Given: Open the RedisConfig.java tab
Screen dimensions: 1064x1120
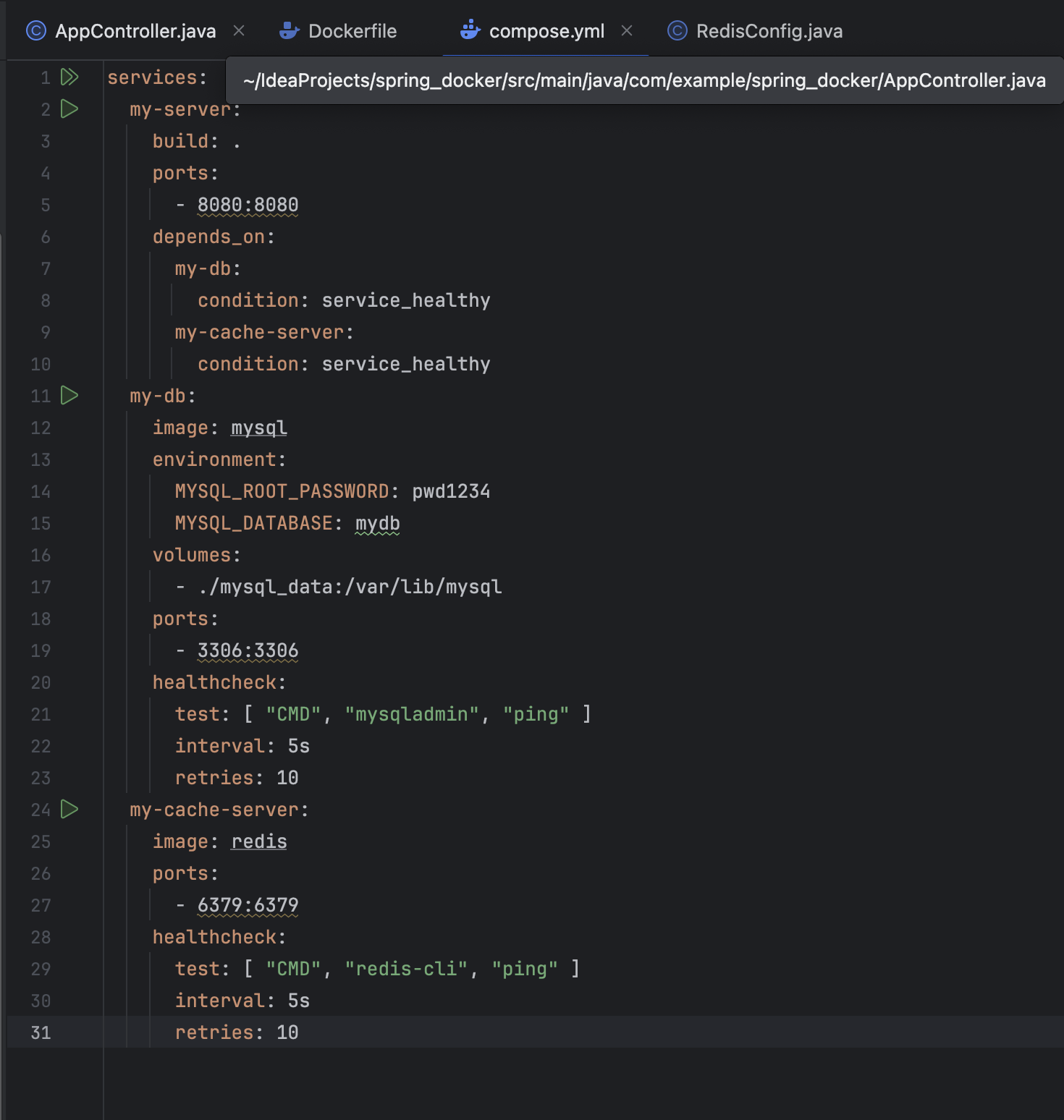Looking at the screenshot, I should (x=769, y=30).
